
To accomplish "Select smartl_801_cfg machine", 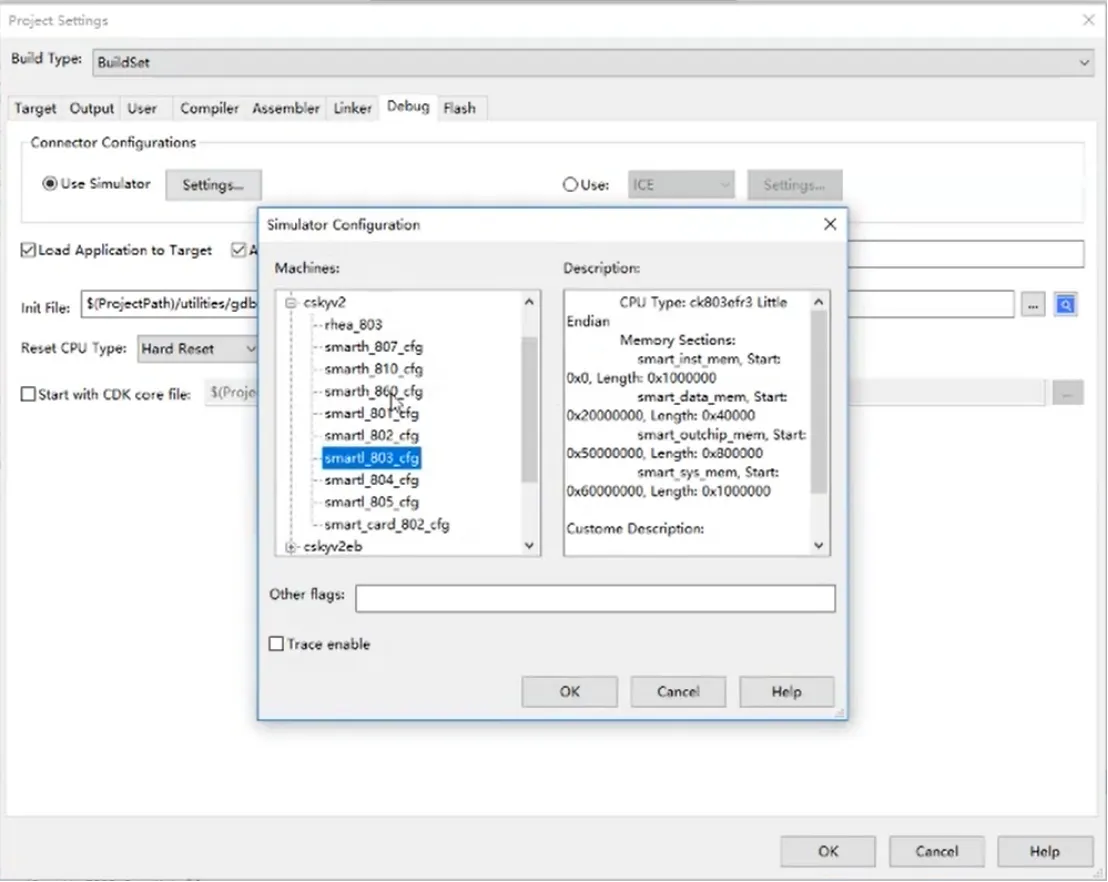I will coord(371,413).
